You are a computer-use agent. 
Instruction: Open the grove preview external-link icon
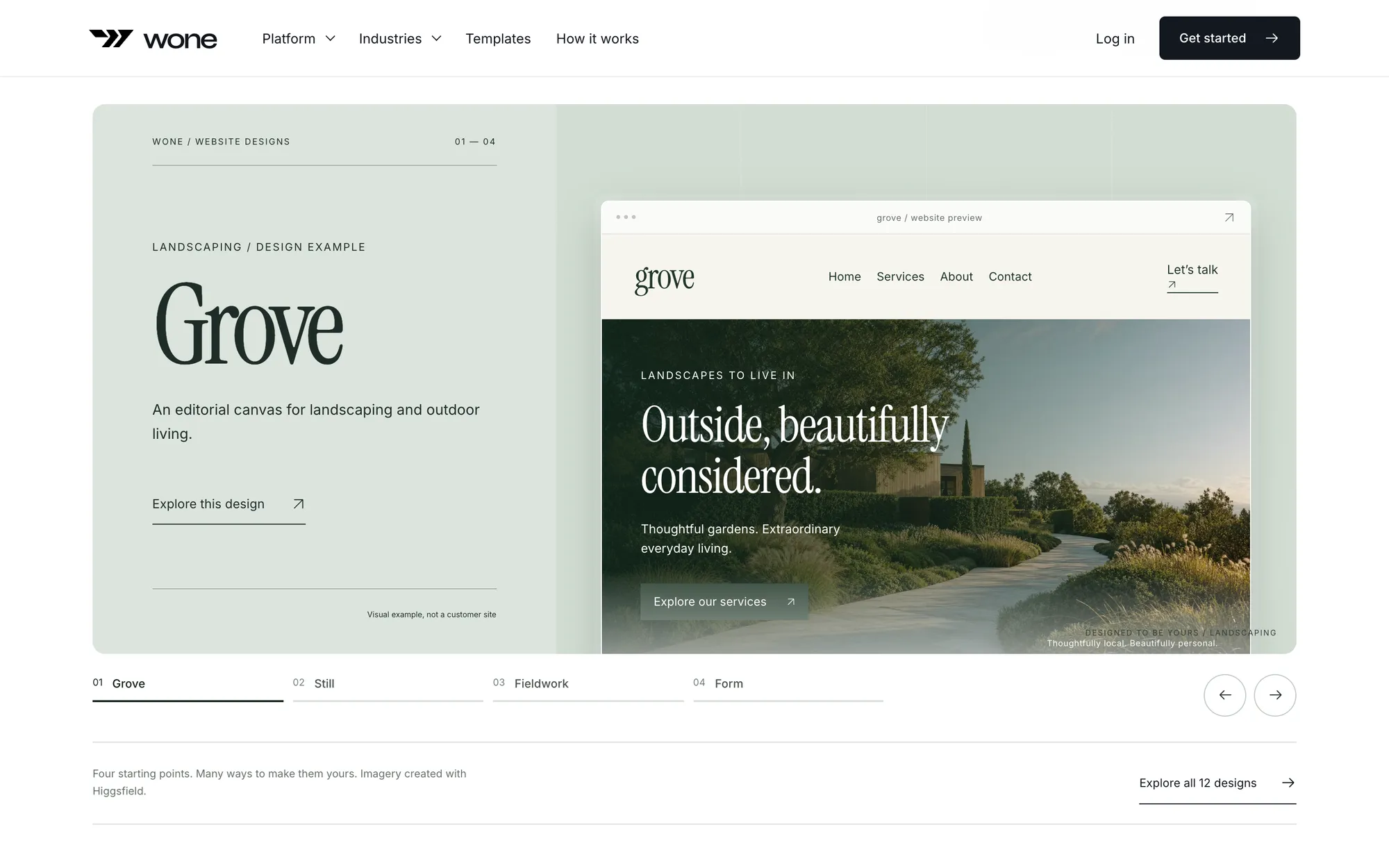point(1229,217)
